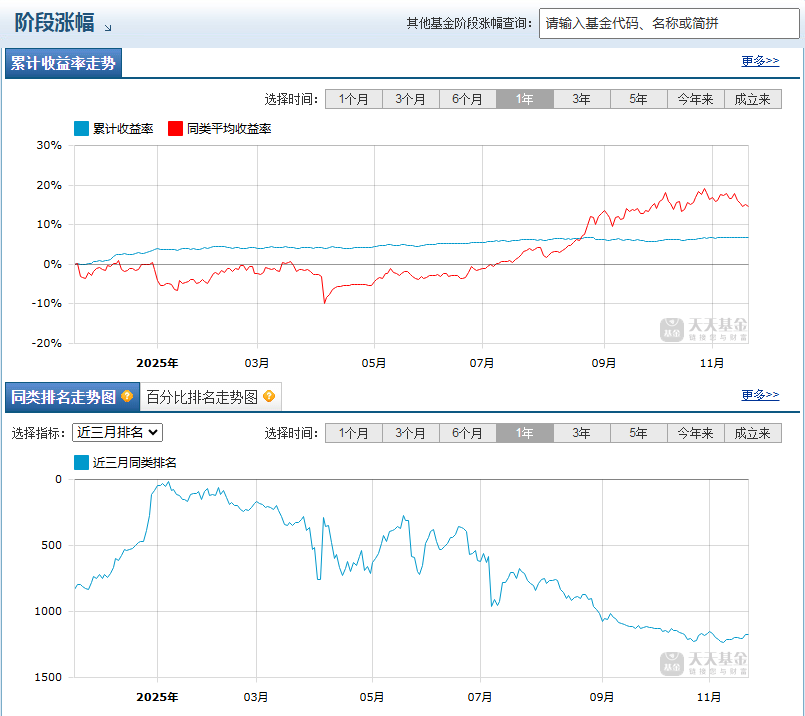Image resolution: width=805 pixels, height=716 pixels.
Task: Click the arrow icon beside 阶段涨幅 title
Action: pyautogui.click(x=108, y=28)
